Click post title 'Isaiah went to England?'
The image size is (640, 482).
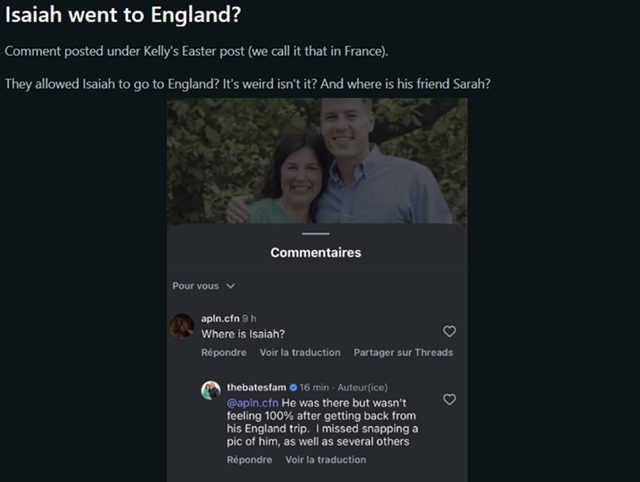pyautogui.click(x=123, y=15)
